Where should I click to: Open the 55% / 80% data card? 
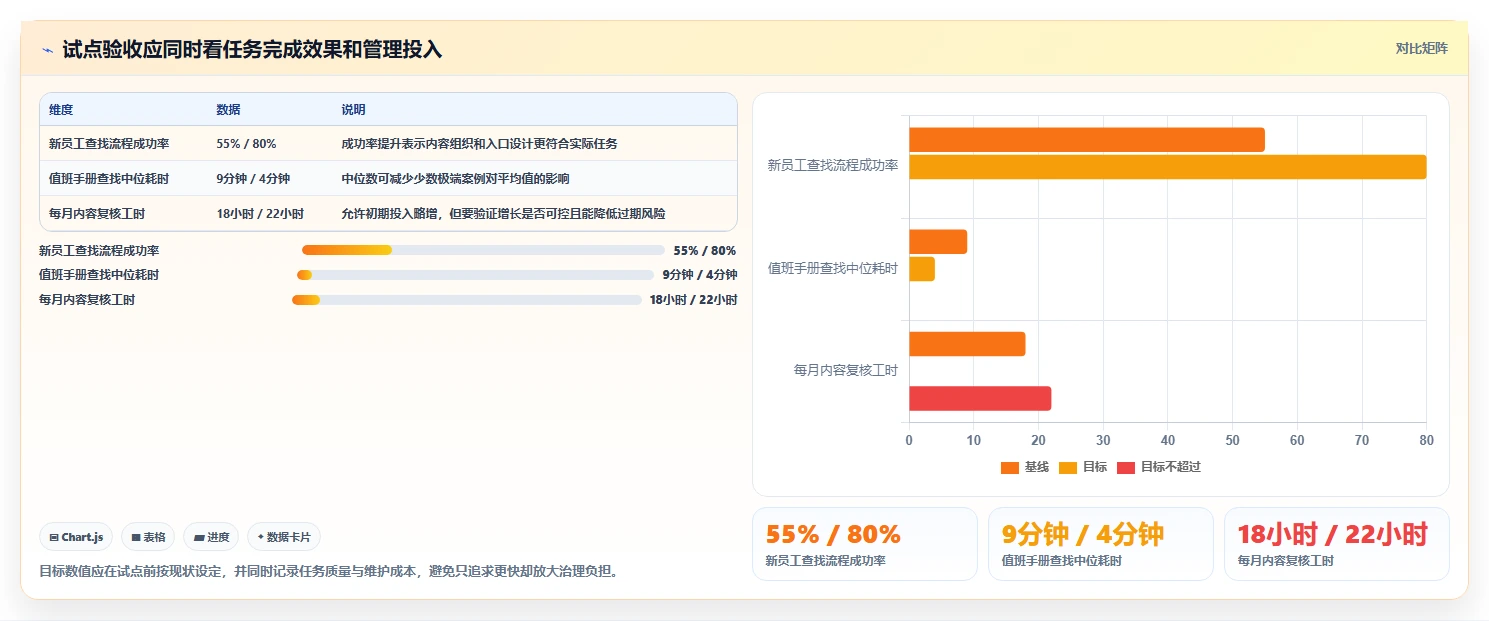(865, 544)
